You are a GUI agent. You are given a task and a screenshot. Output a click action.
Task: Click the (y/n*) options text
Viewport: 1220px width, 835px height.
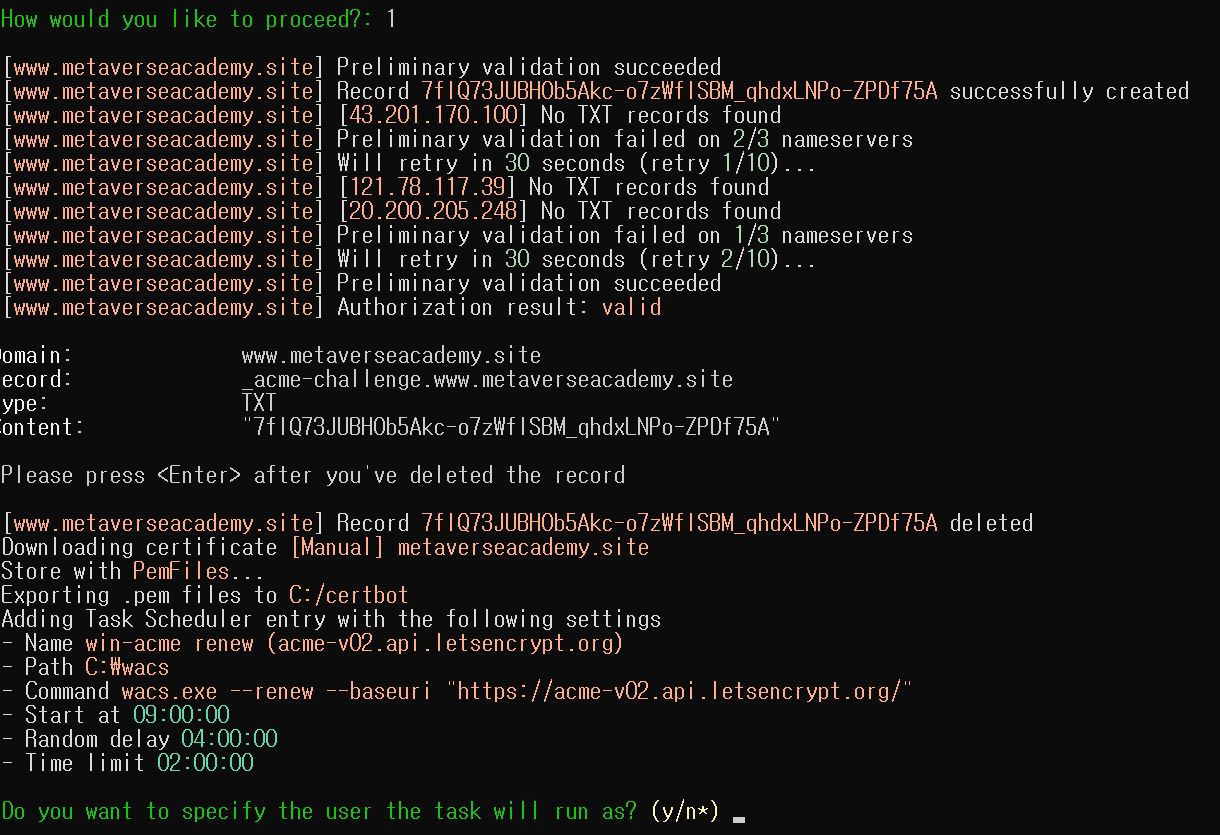tap(685, 811)
